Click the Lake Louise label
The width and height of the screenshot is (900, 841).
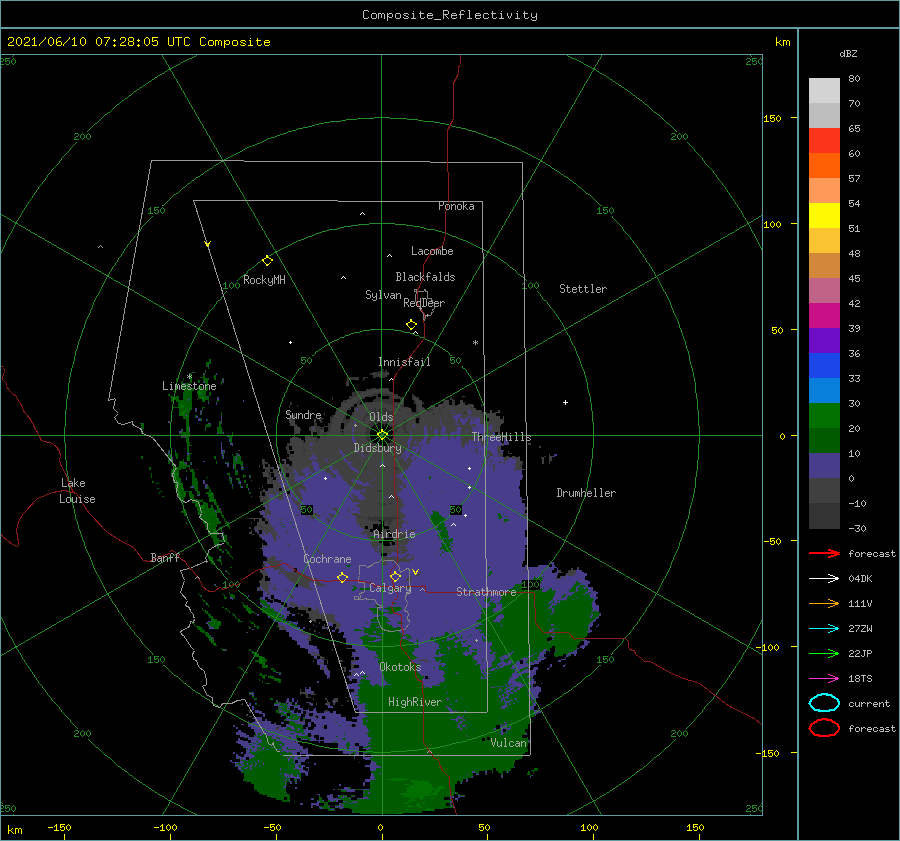77,491
